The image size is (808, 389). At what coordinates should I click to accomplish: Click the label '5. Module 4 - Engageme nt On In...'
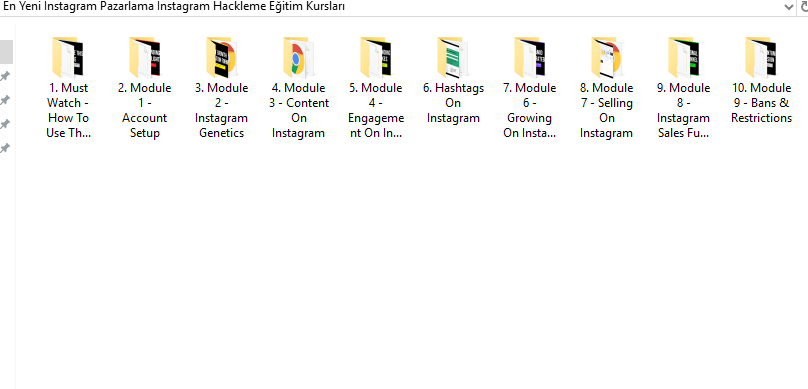coord(376,110)
